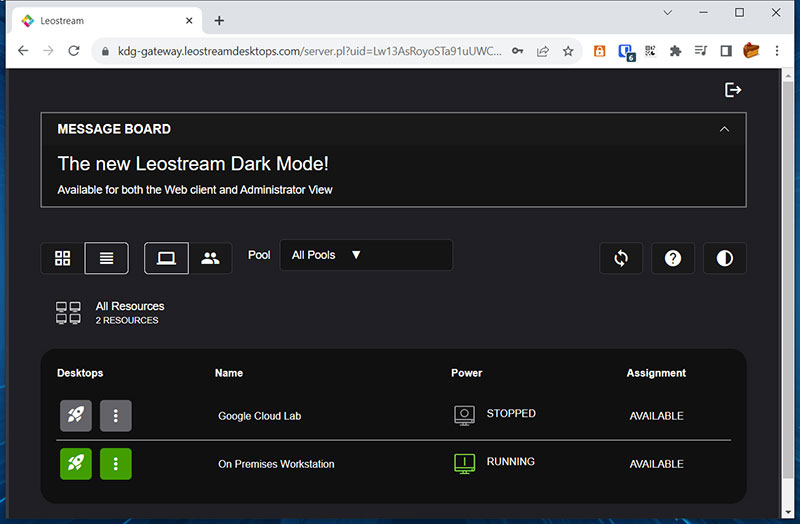This screenshot has width=800, height=524.
Task: Open Chrome three-dot menu
Action: pyautogui.click(x=777, y=51)
